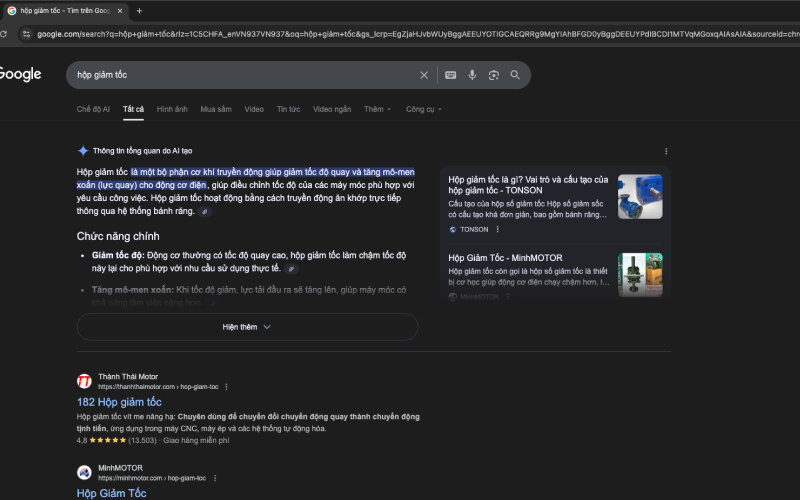Click the thanhthaimotor.com URL breadcrumb
The width and height of the screenshot is (800, 500).
[x=158, y=387]
